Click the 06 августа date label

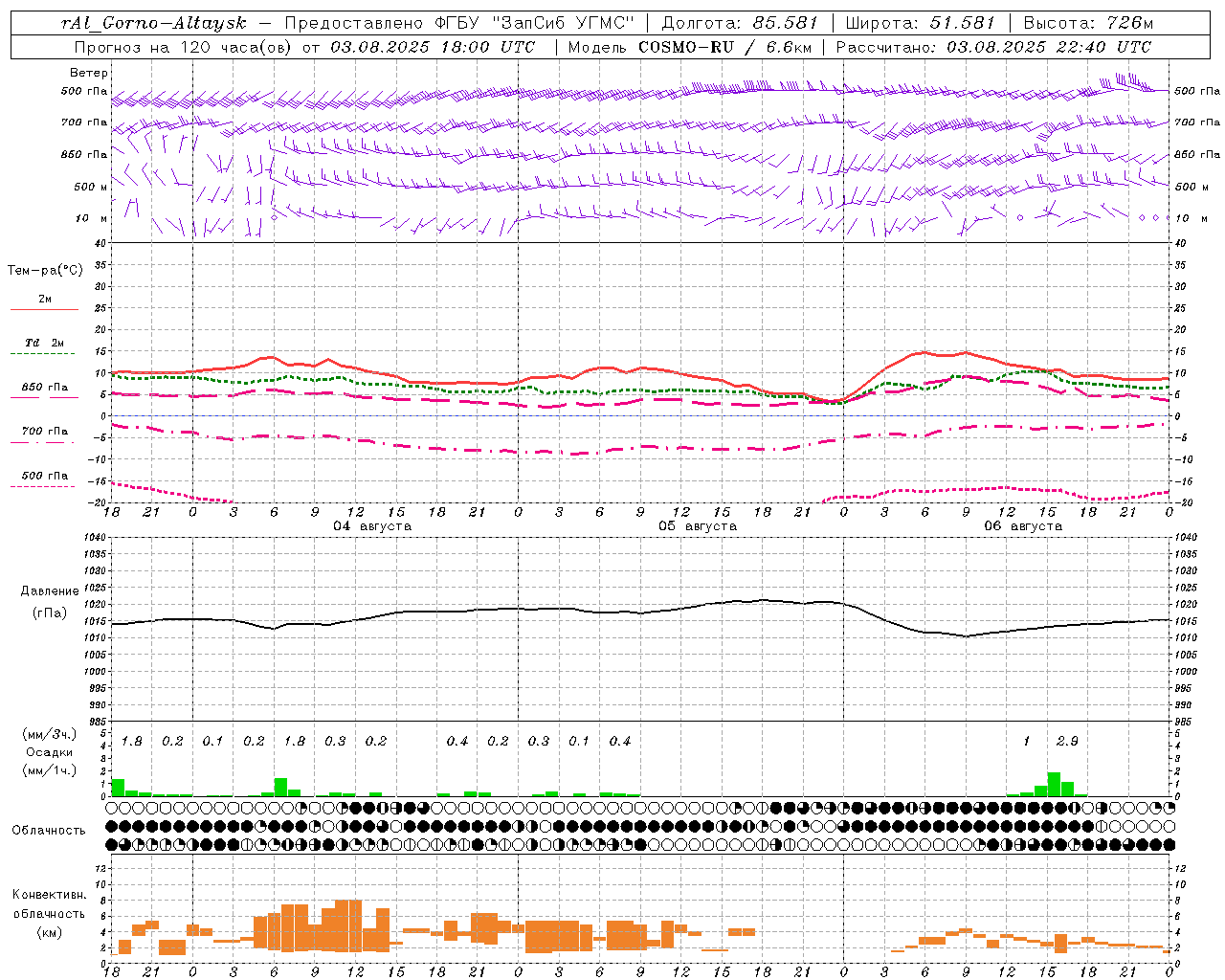1023,526
